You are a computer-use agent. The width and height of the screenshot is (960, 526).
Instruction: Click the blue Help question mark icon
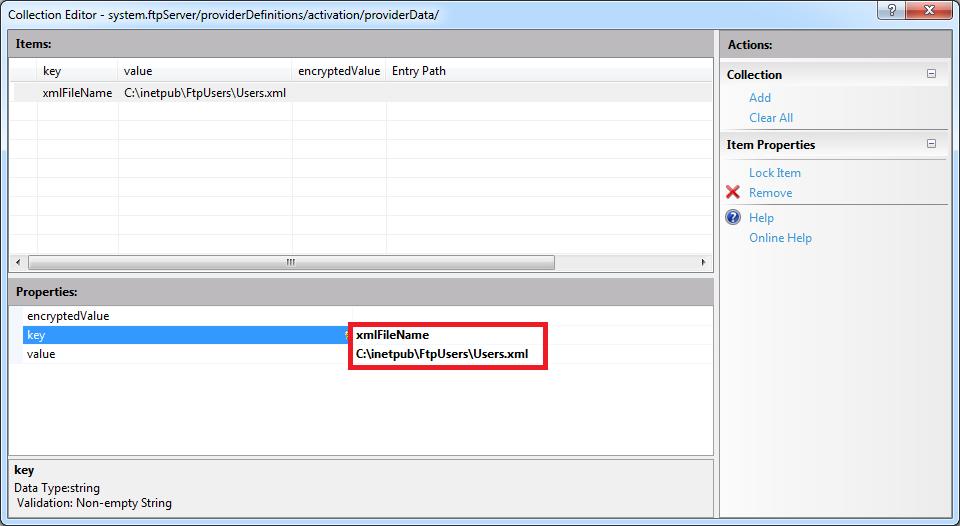coord(733,218)
